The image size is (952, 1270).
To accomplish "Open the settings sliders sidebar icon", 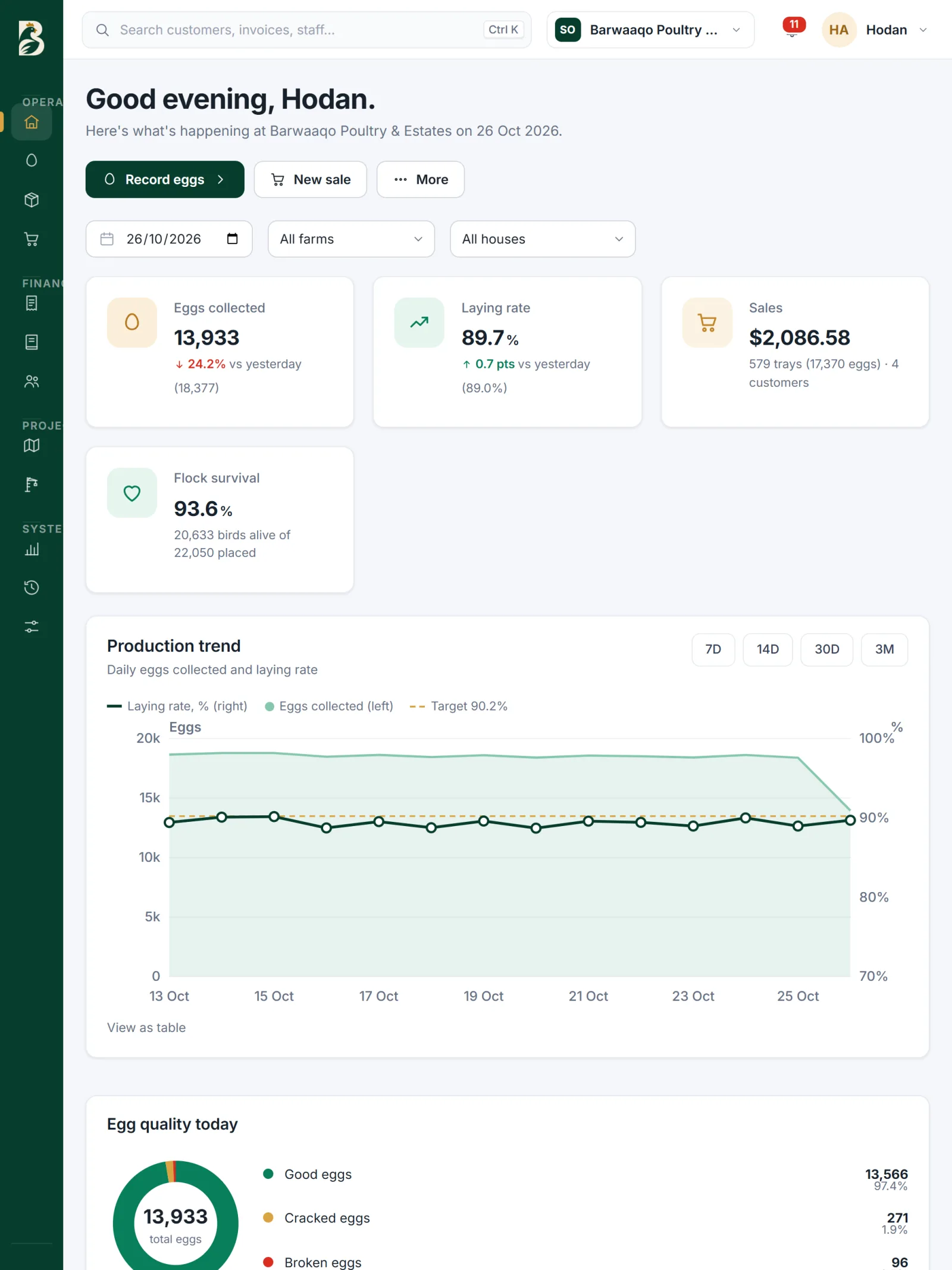I will click(32, 627).
